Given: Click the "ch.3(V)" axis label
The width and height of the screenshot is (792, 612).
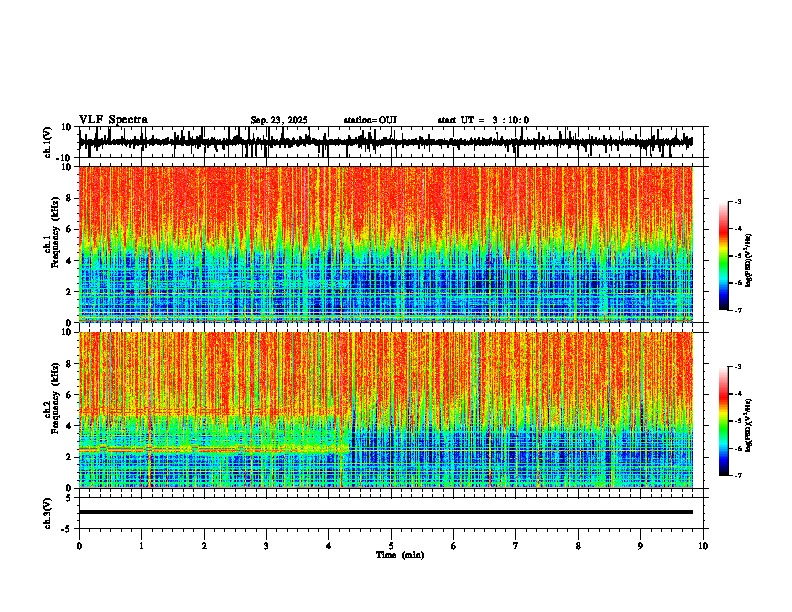Looking at the screenshot, I should point(48,514).
